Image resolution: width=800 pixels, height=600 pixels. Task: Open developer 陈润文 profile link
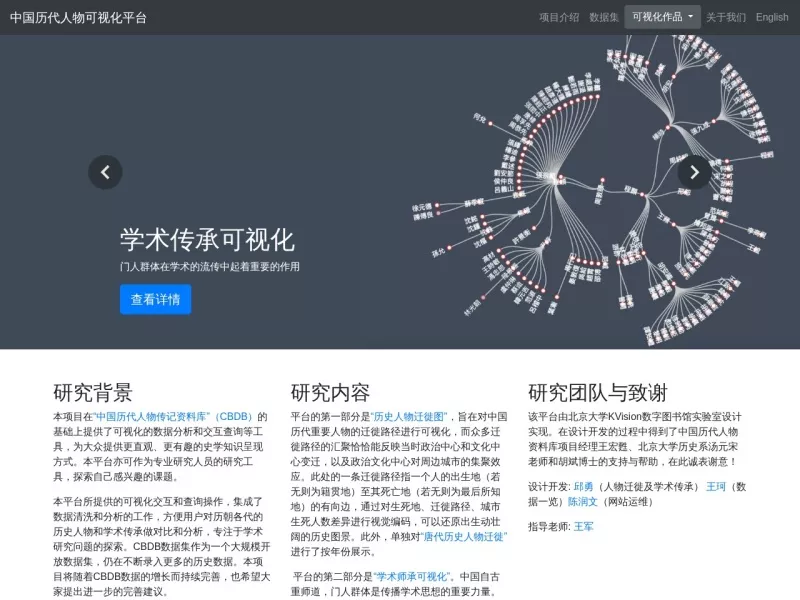pyautogui.click(x=583, y=502)
